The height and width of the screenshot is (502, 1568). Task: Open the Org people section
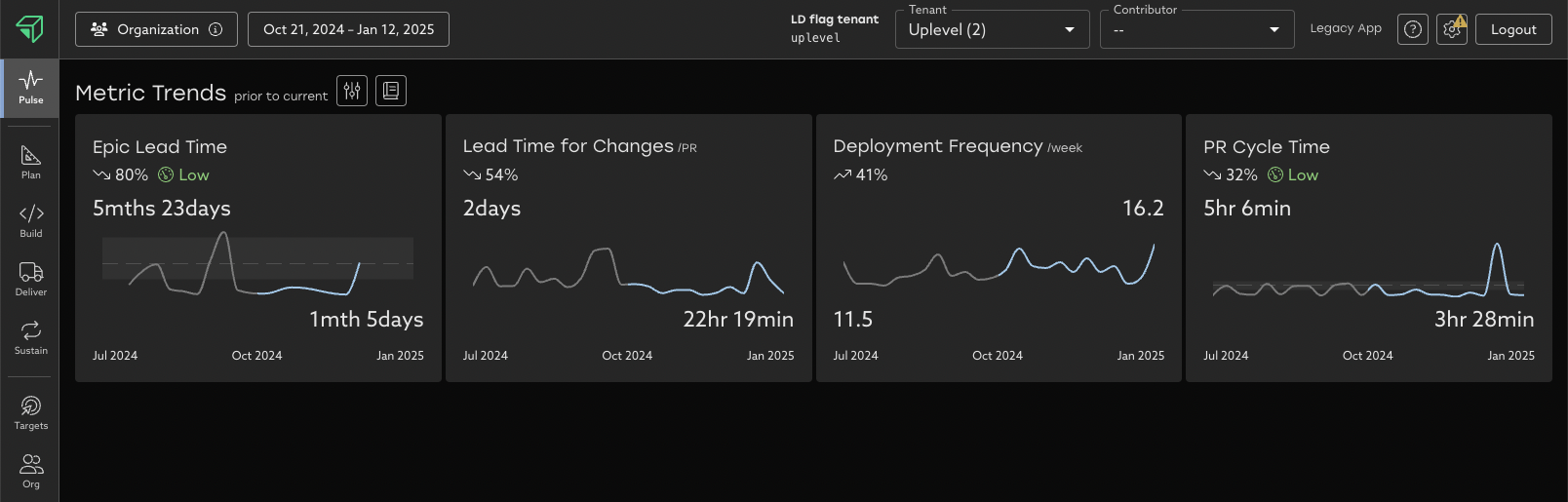point(31,471)
